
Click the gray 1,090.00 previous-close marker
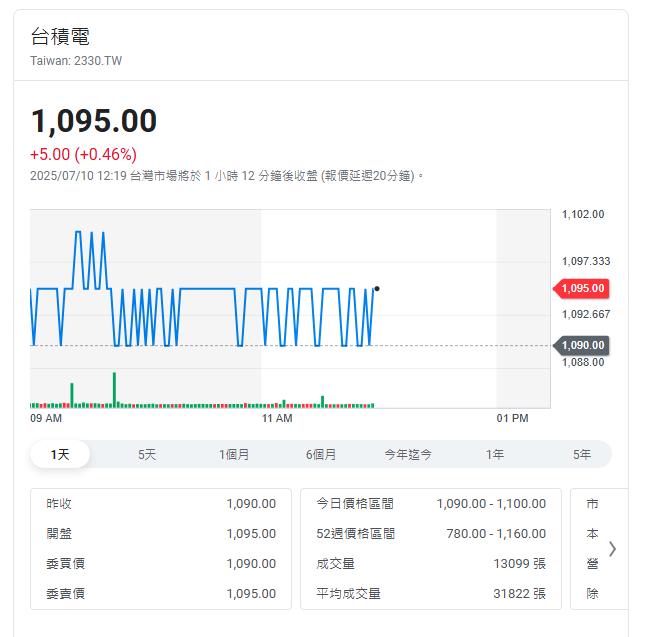click(582, 345)
